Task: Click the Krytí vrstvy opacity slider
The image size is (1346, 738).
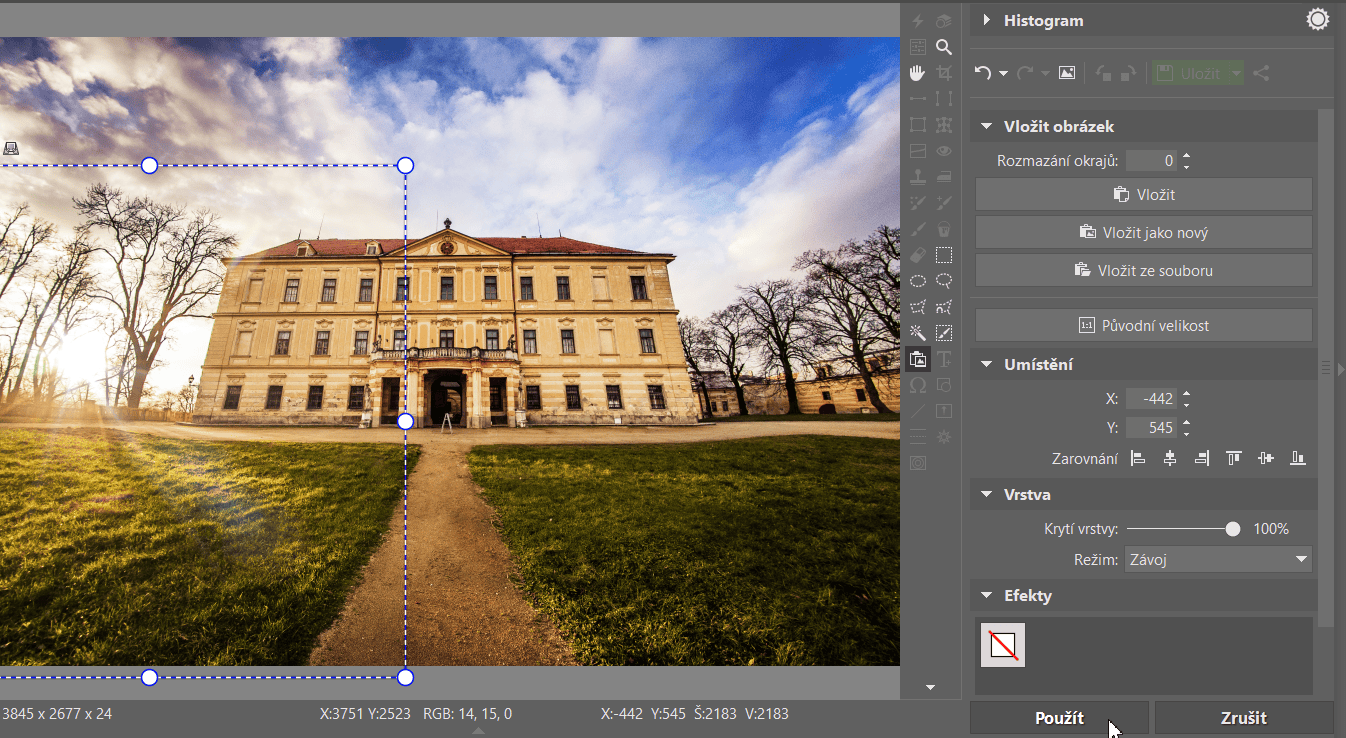Action: [x=1181, y=529]
